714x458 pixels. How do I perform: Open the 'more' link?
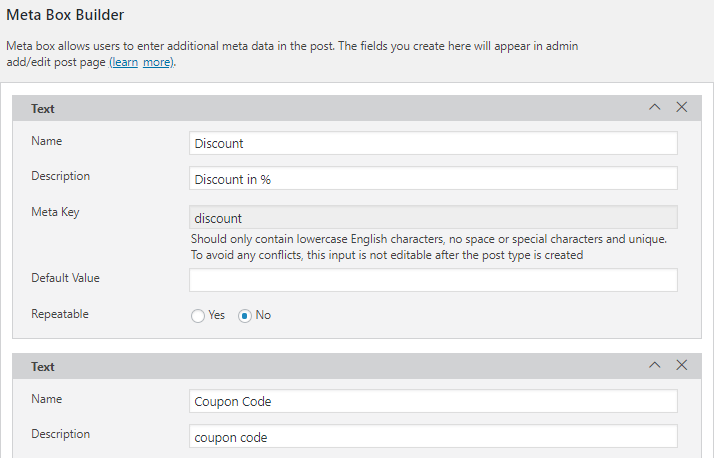coord(157,62)
